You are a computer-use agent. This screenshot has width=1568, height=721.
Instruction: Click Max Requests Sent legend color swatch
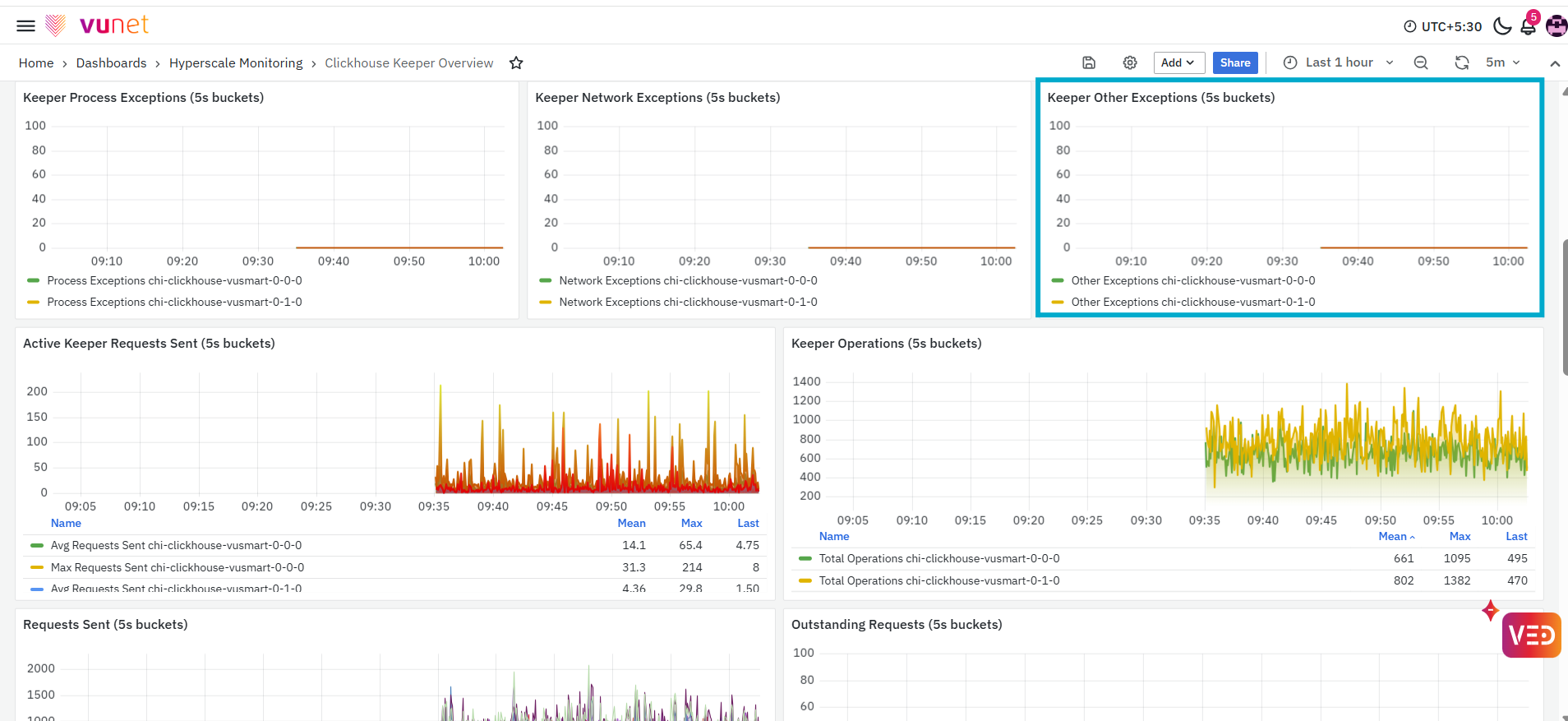[x=36, y=567]
